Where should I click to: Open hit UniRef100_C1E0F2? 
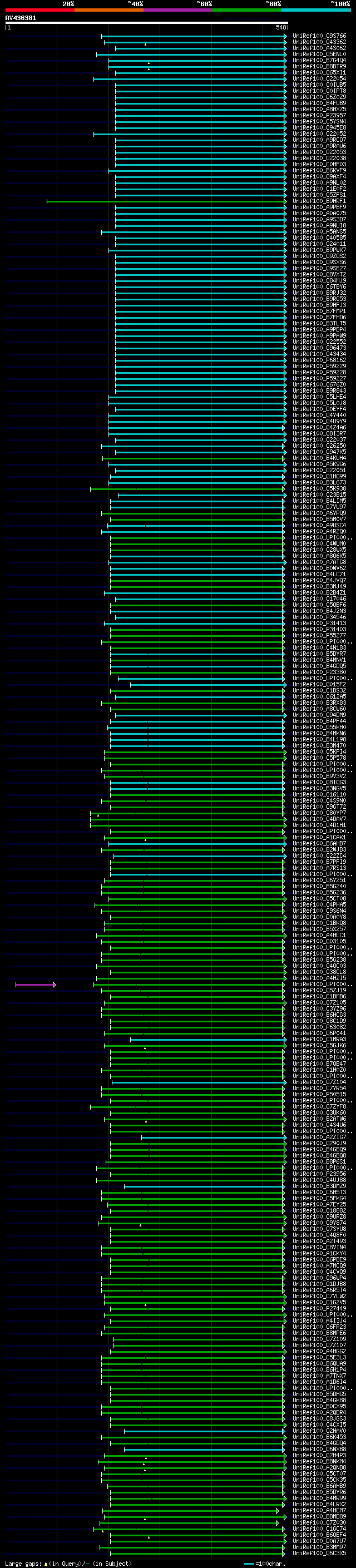[319, 189]
